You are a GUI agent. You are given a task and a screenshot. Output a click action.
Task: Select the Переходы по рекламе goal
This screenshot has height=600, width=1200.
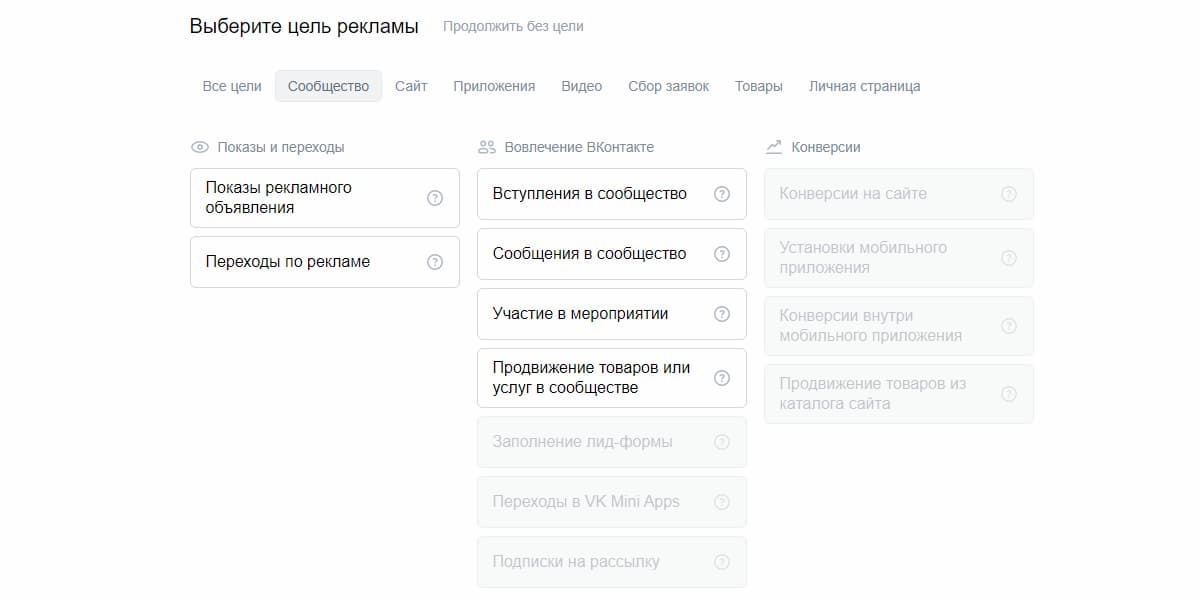pyautogui.click(x=300, y=262)
